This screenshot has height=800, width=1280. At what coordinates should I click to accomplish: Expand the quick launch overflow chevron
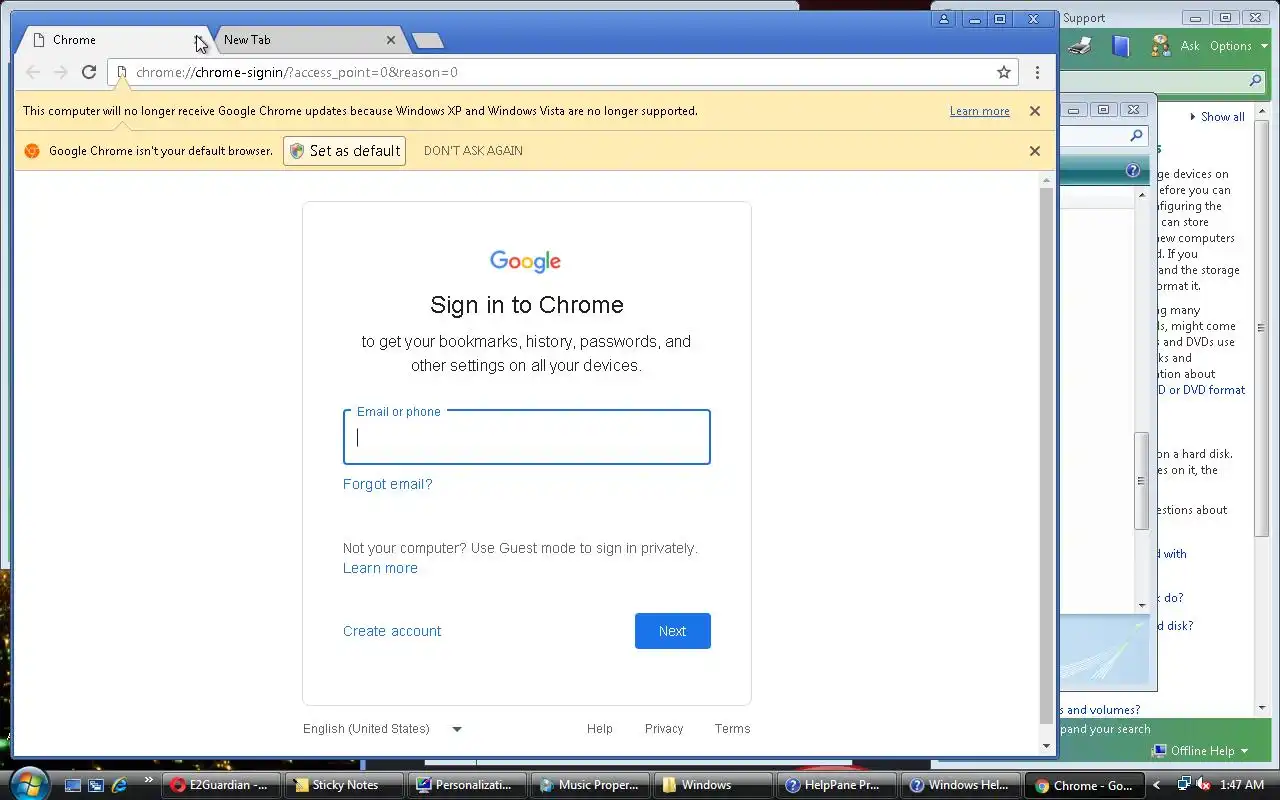tap(149, 781)
